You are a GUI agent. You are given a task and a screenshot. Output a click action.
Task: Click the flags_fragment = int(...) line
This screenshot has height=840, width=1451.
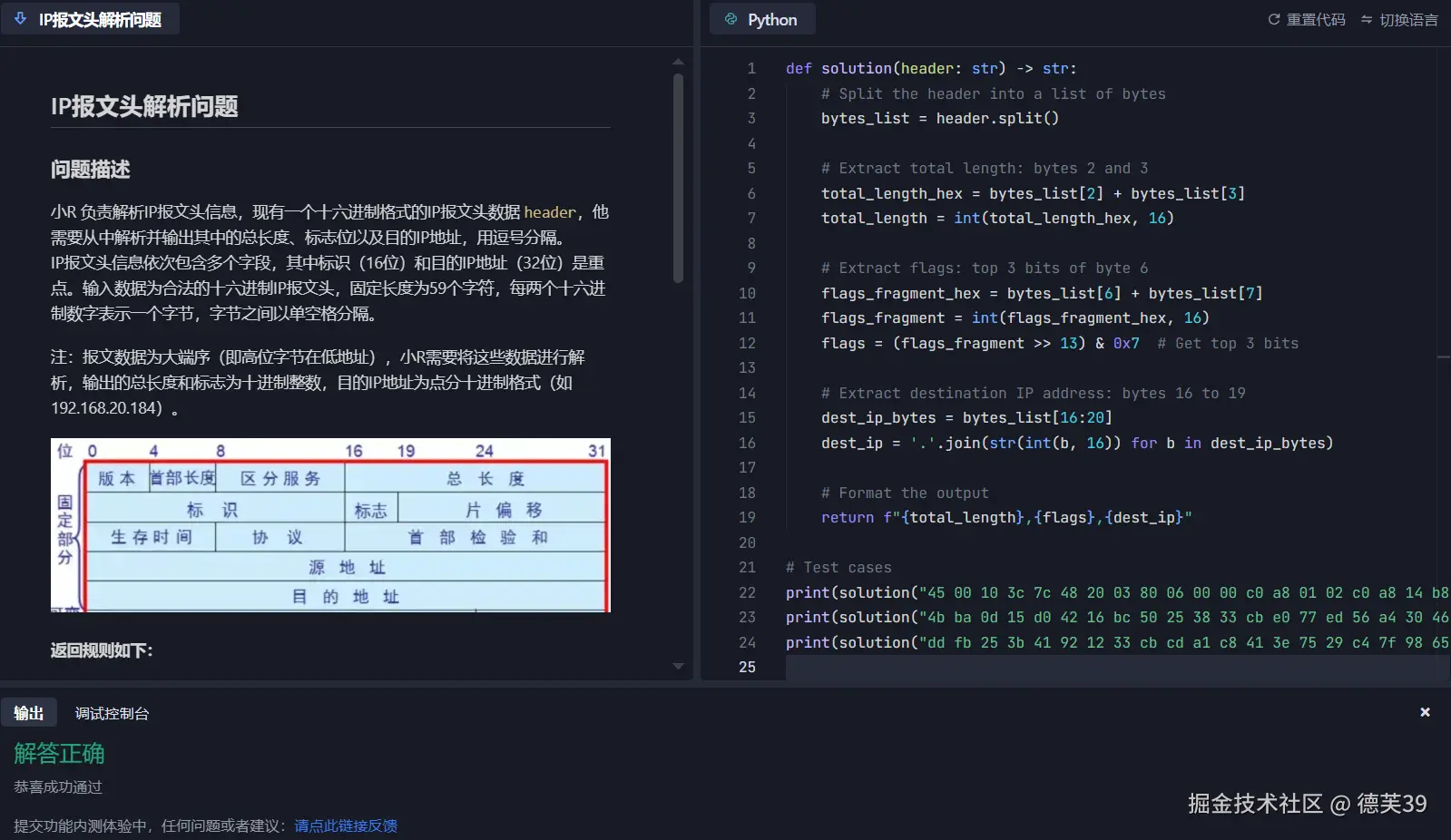click(x=1015, y=317)
